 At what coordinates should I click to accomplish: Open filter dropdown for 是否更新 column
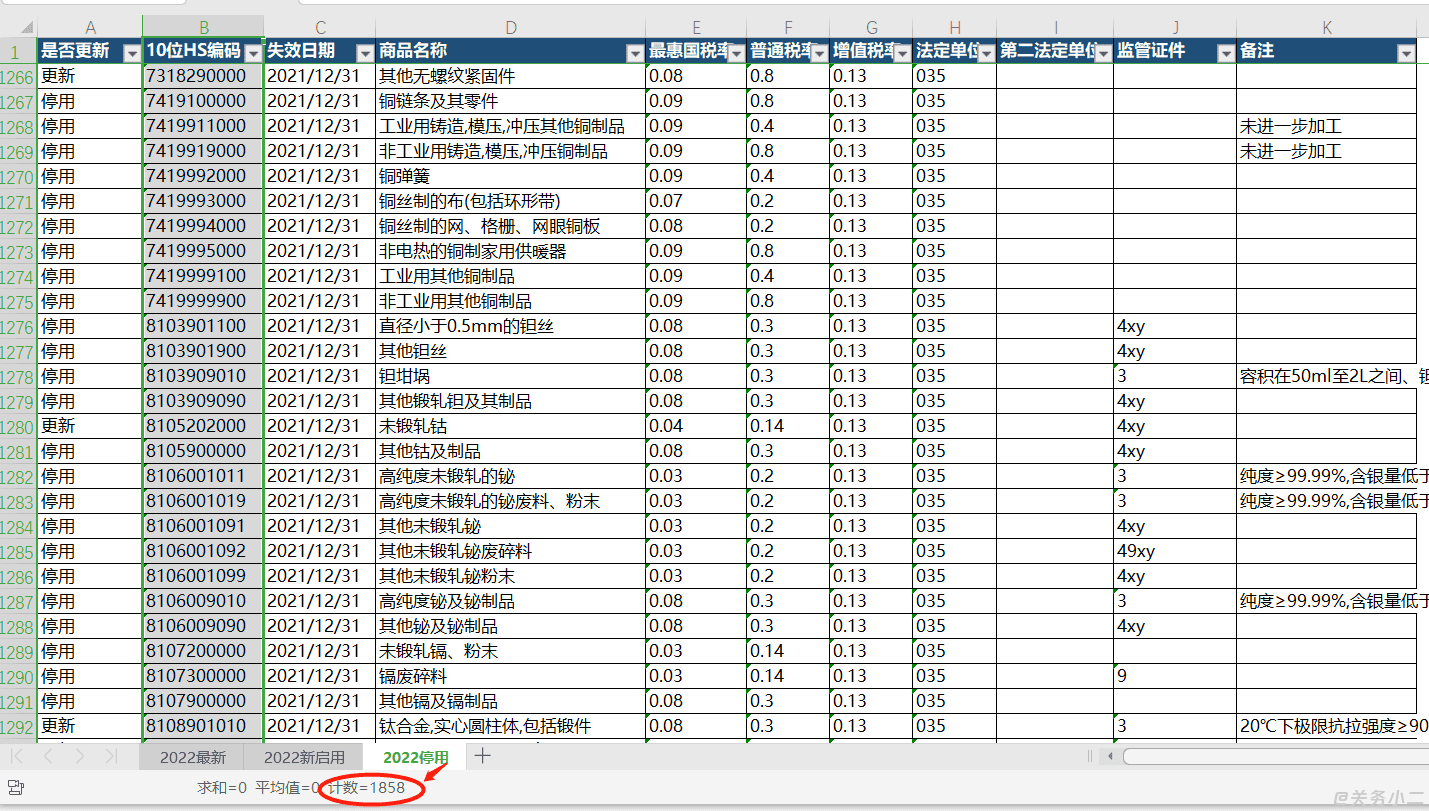point(131,53)
